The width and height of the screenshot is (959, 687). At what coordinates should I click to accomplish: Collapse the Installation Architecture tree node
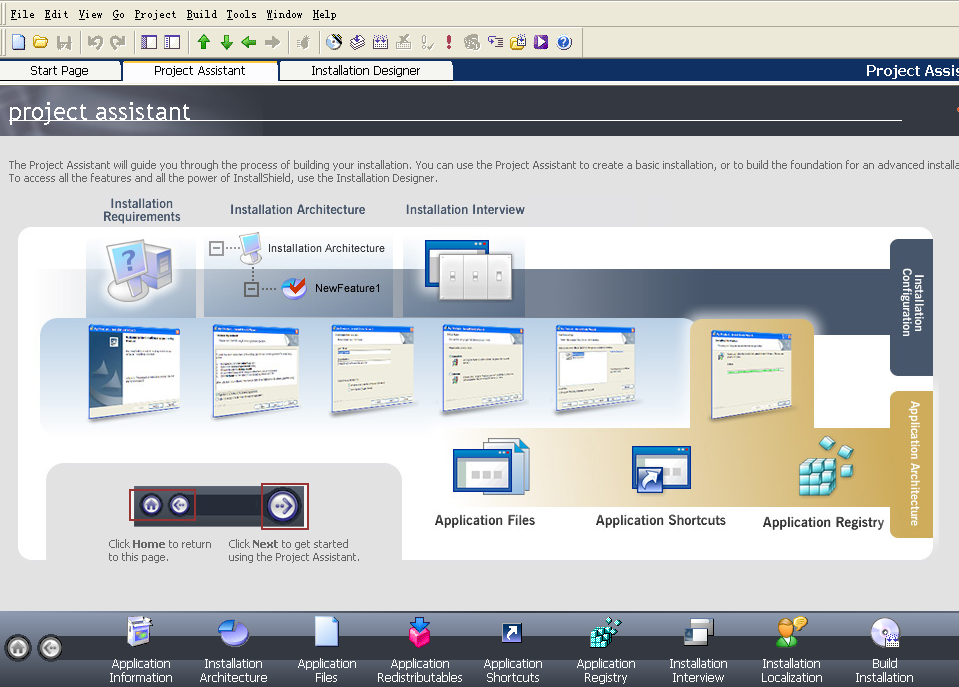(216, 248)
